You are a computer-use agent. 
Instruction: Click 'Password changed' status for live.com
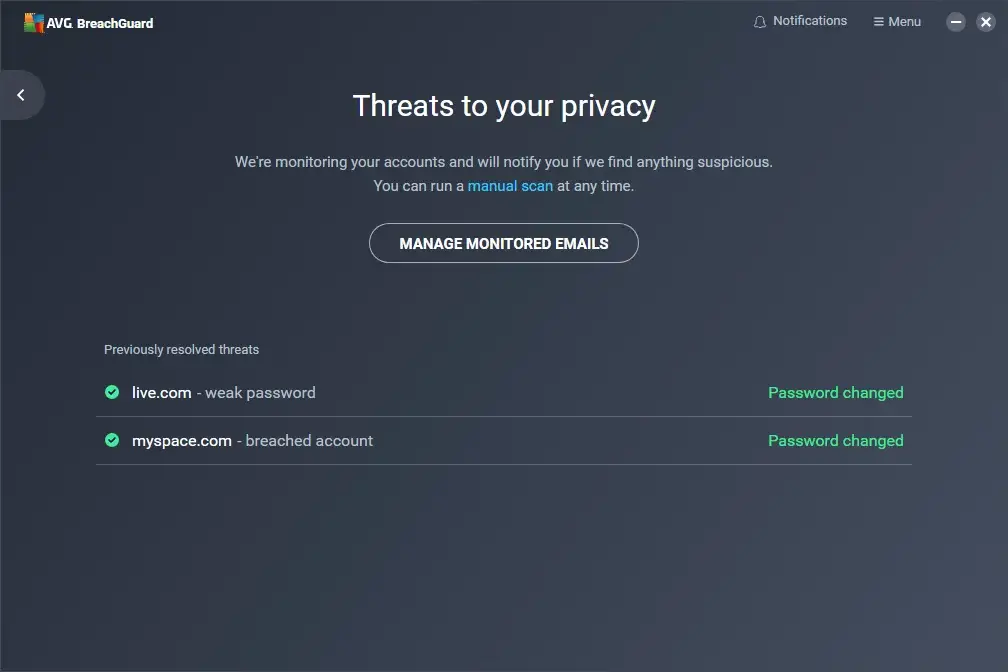coord(835,393)
